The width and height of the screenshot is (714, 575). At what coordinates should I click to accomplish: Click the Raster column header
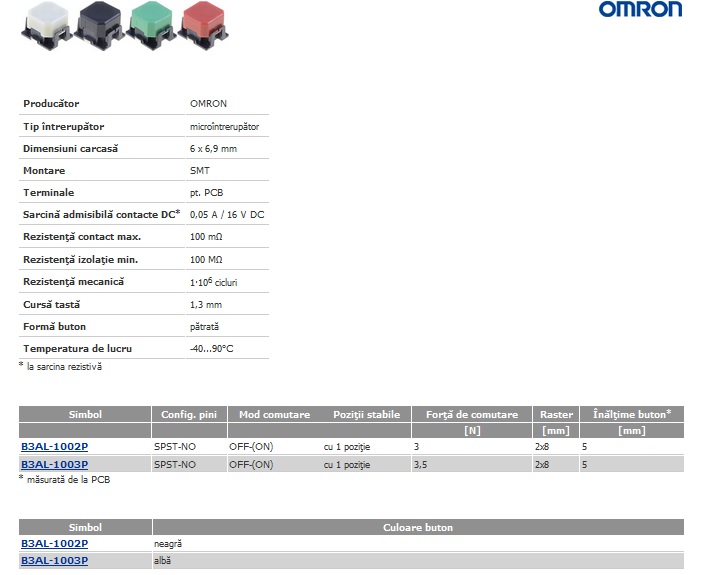pyautogui.click(x=556, y=414)
